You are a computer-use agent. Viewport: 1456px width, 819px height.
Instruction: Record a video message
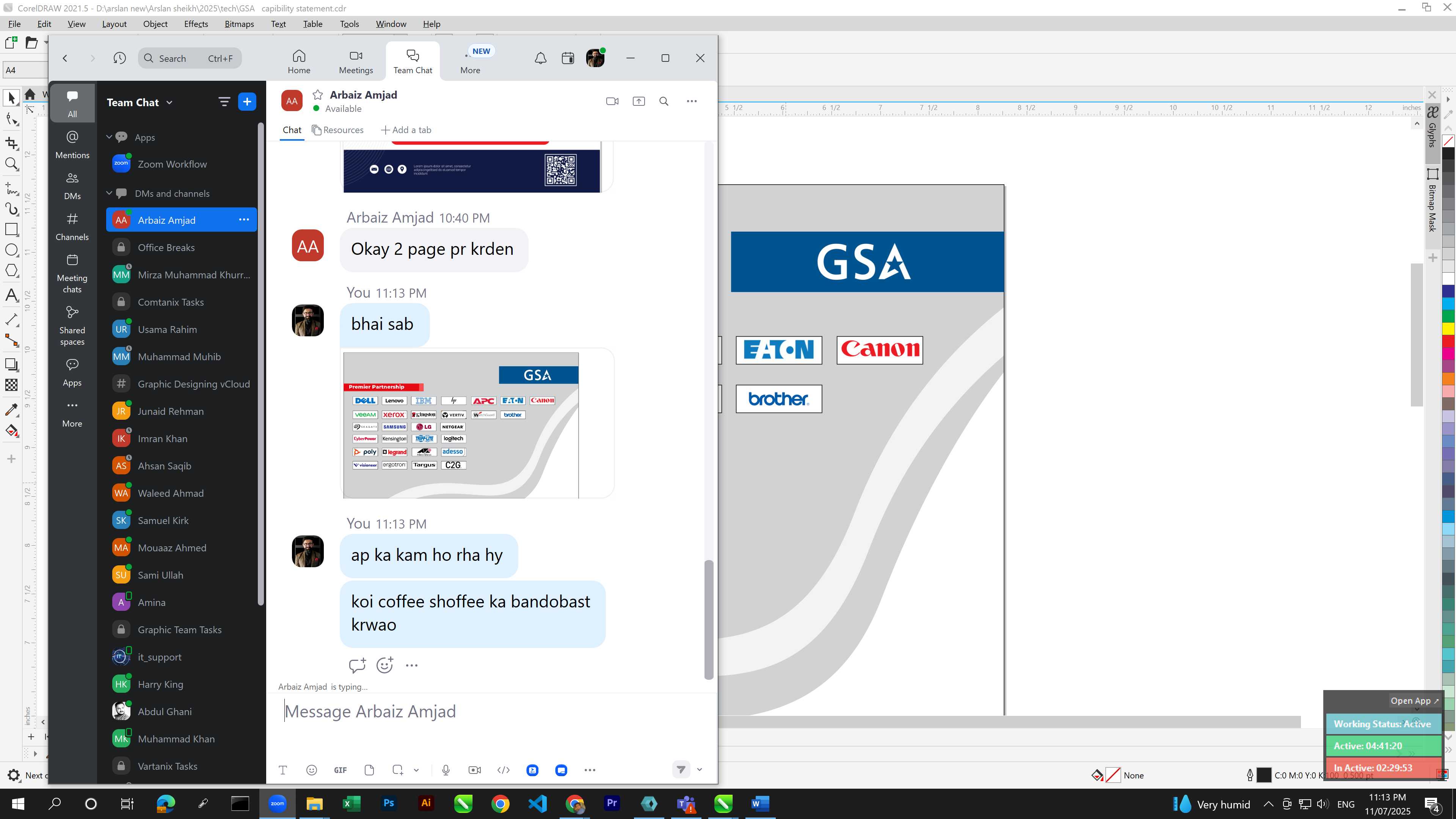point(475,770)
